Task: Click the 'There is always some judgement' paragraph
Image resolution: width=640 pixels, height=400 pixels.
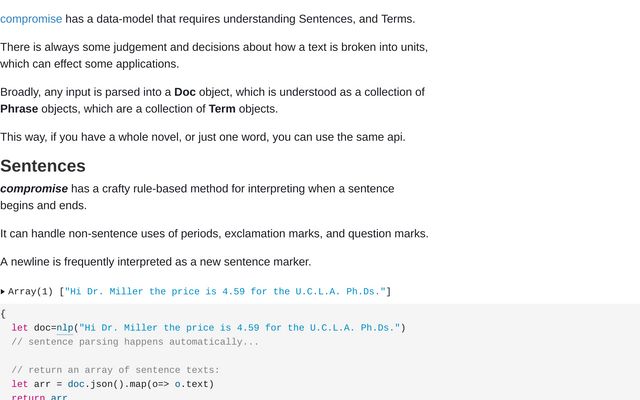Action: coord(214,56)
